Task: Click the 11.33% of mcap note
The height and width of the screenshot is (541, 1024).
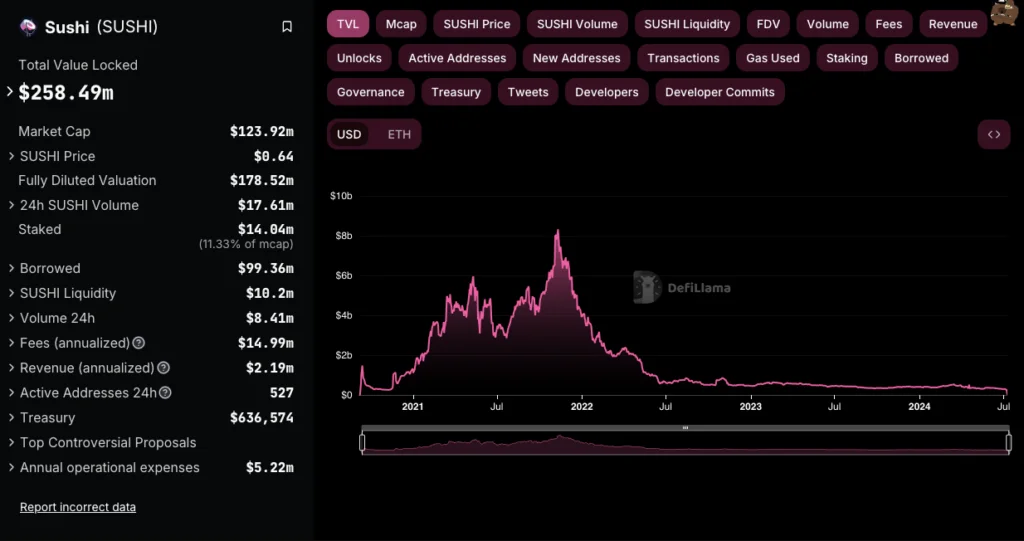Action: [x=246, y=244]
